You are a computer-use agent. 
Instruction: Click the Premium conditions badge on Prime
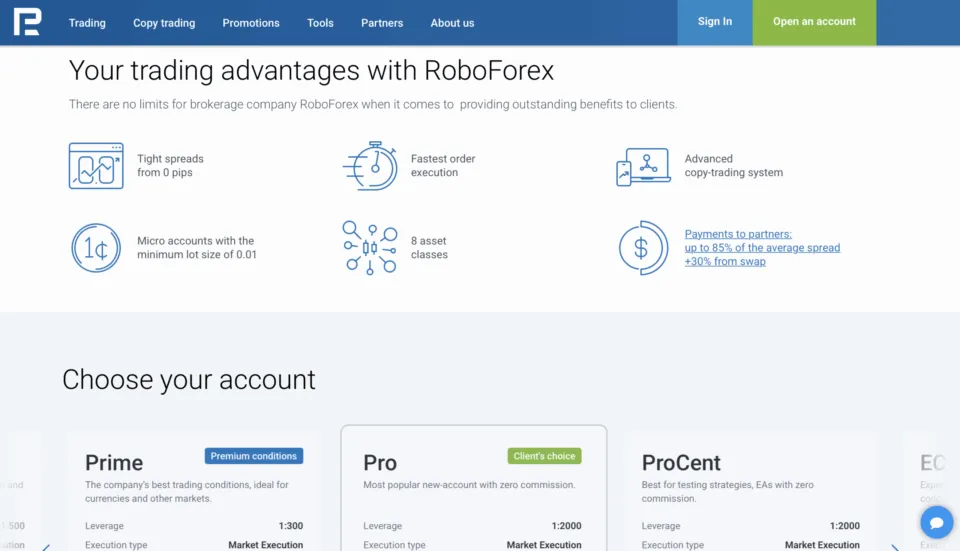click(254, 456)
